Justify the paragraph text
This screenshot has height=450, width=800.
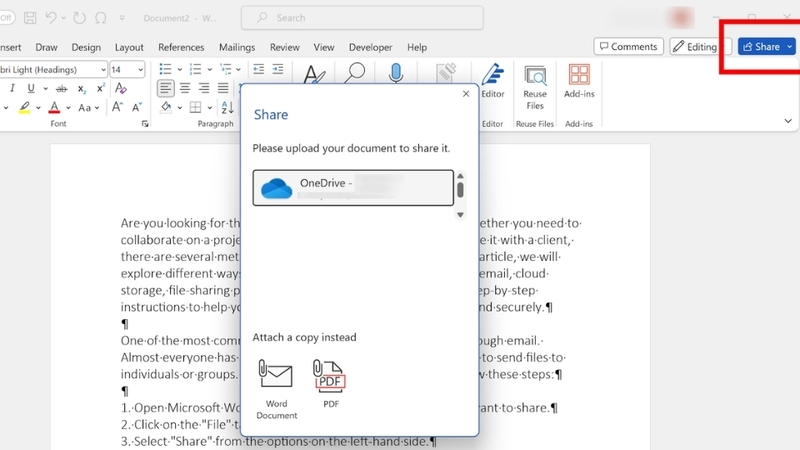point(223,88)
